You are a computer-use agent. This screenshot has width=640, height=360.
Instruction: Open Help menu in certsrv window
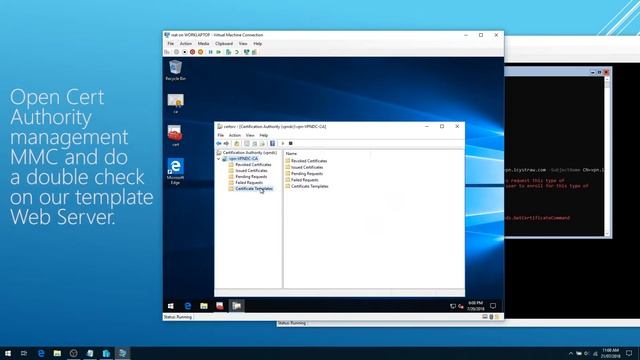click(264, 135)
